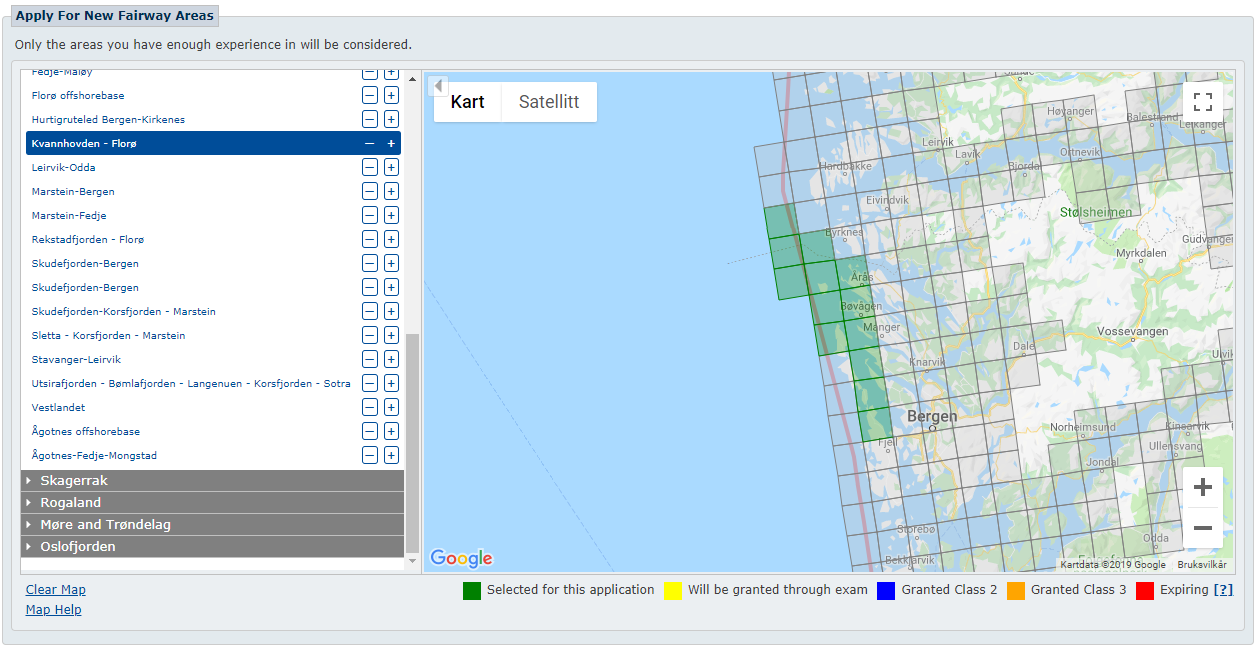1258x647 pixels.
Task: Click the Google logo on map
Action: [x=461, y=558]
